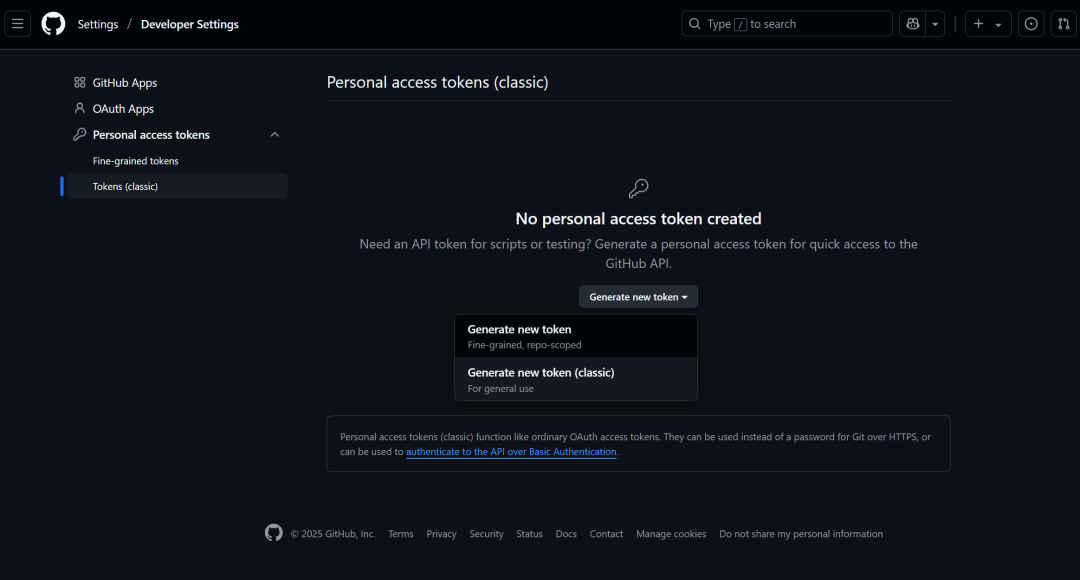Open the Pull requests icon in header
The image size is (1080, 580).
(1063, 24)
